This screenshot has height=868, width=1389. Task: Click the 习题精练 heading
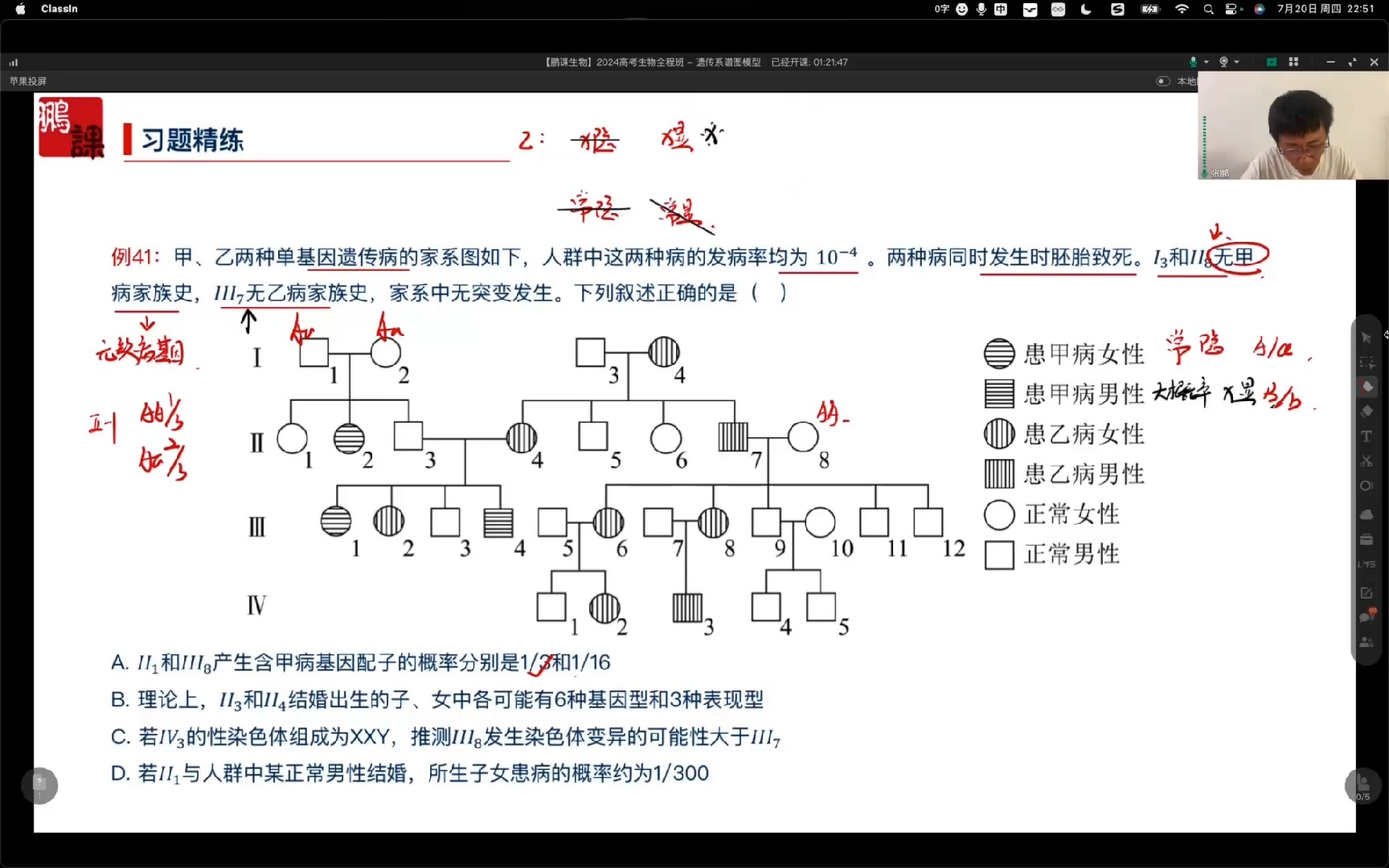(192, 140)
